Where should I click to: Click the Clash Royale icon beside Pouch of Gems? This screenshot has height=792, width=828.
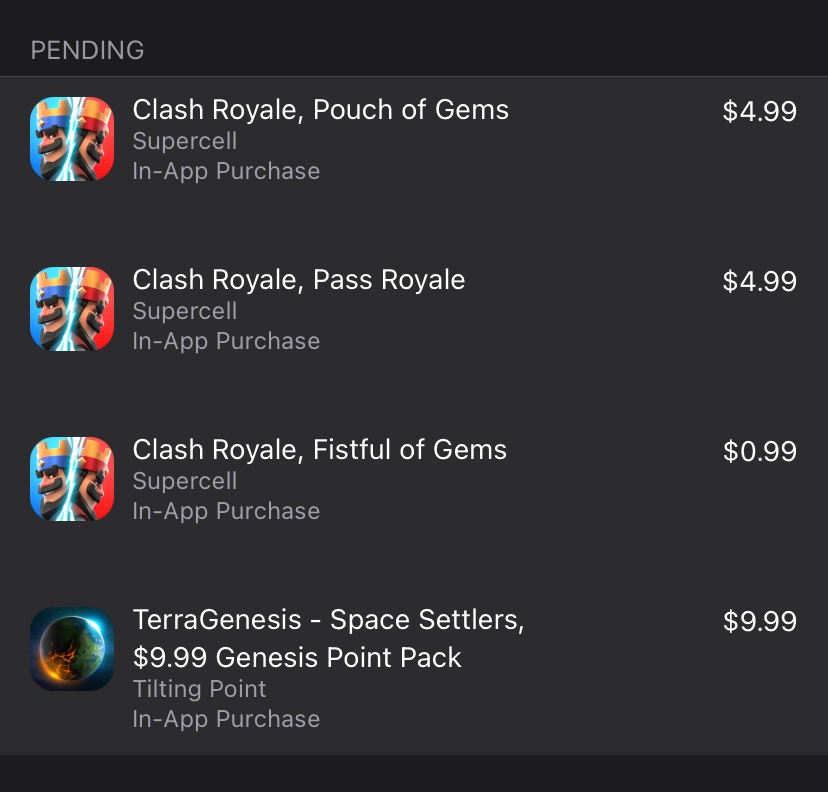tap(72, 139)
